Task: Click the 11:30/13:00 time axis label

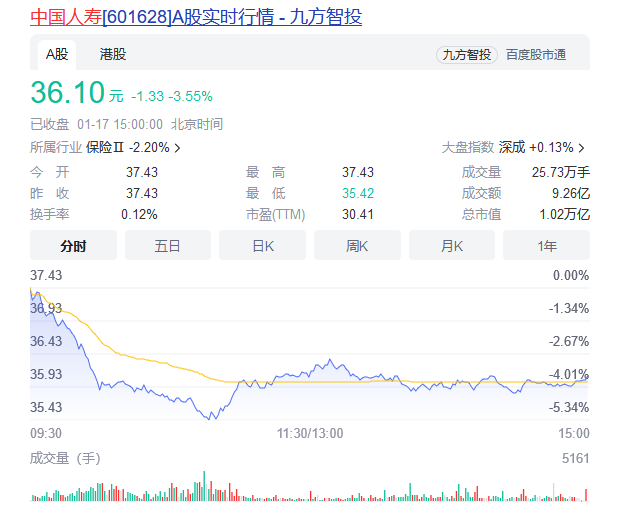Action: [310, 433]
